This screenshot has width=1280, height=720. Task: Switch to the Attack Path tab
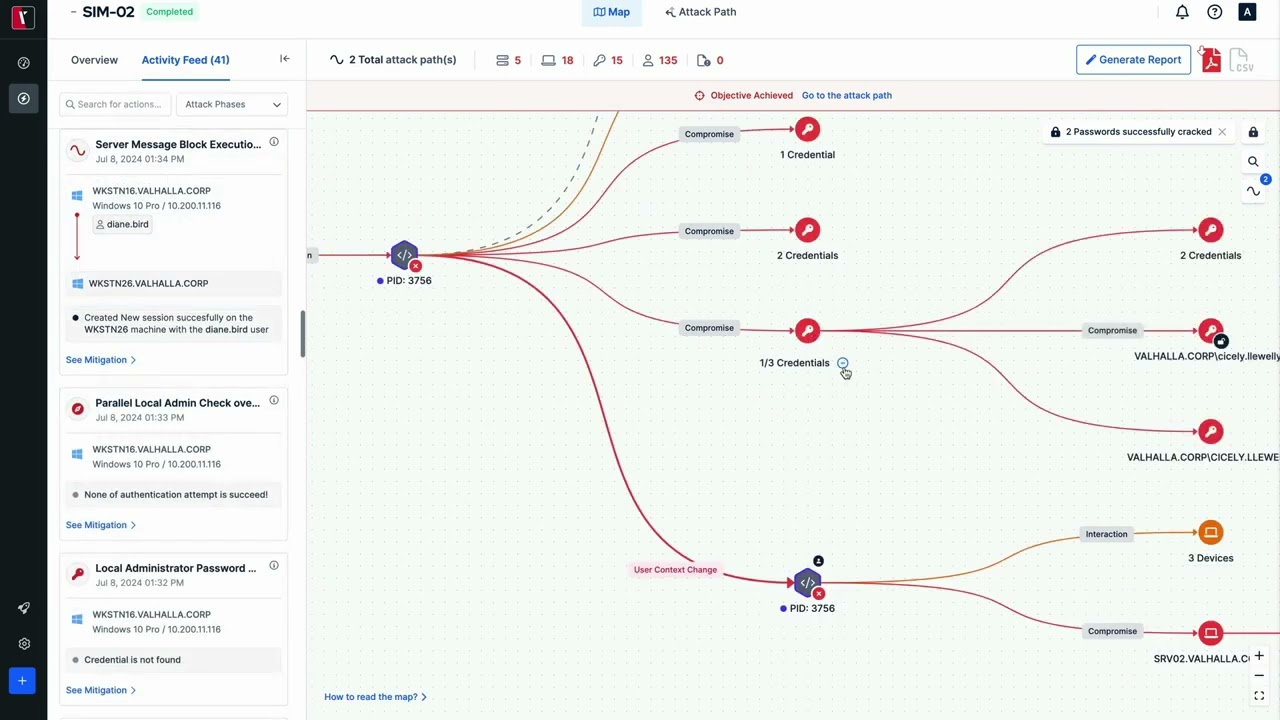[x=700, y=12]
